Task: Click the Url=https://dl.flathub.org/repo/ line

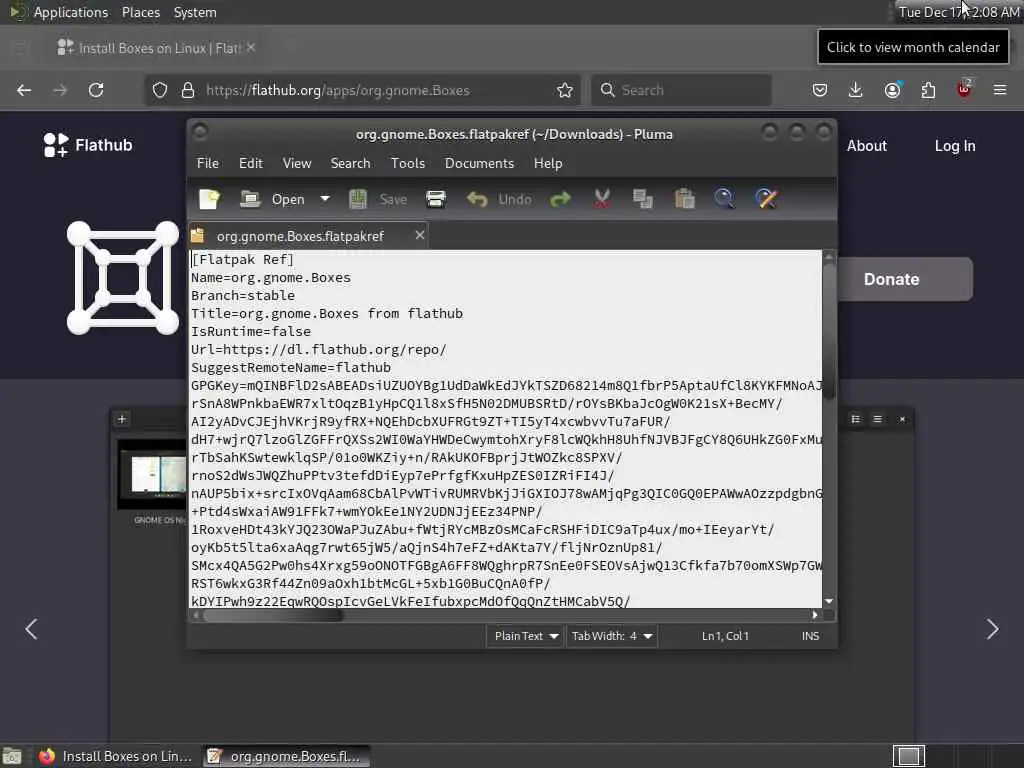Action: pos(319,349)
